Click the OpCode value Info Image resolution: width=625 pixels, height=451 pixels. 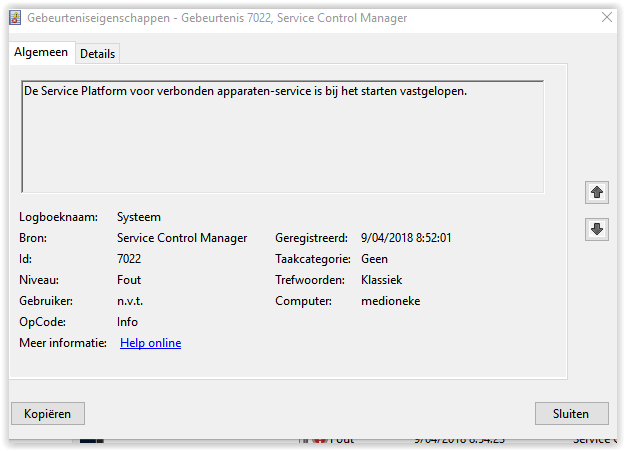click(x=127, y=322)
